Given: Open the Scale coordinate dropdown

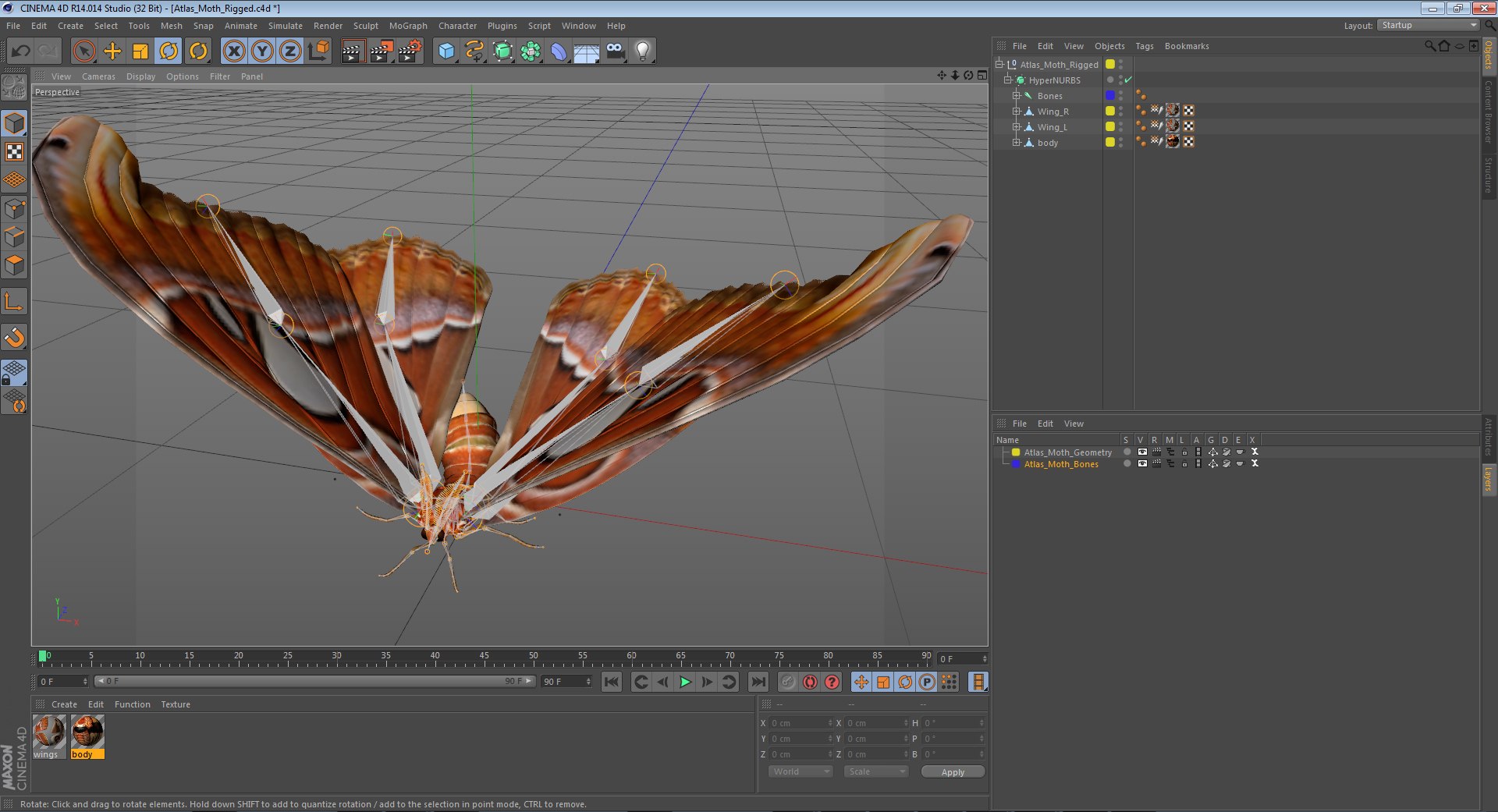Looking at the screenshot, I should pyautogui.click(x=877, y=771).
